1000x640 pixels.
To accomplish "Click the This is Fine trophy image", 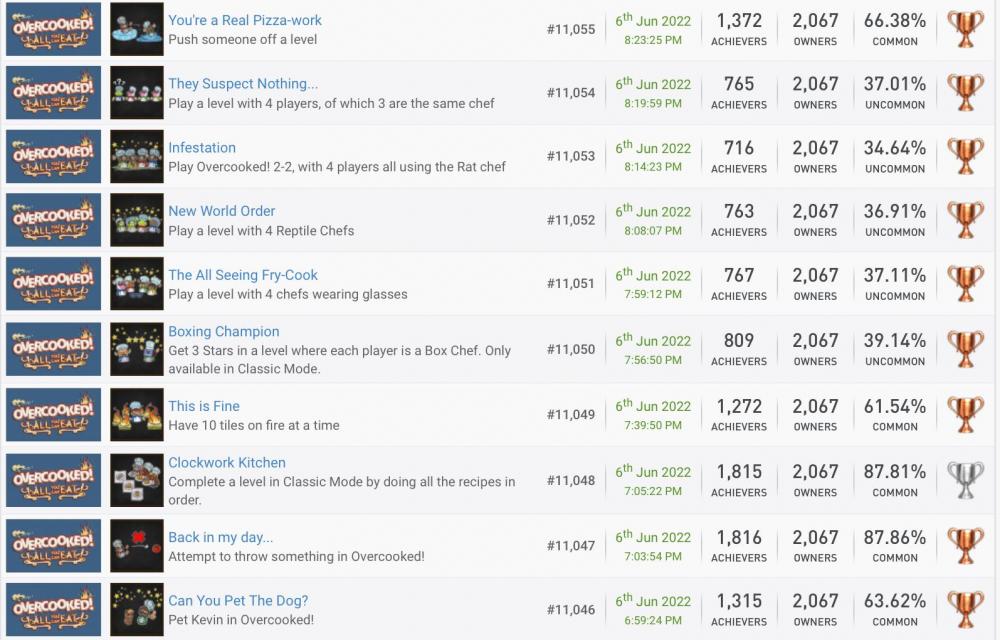I will click(x=137, y=415).
